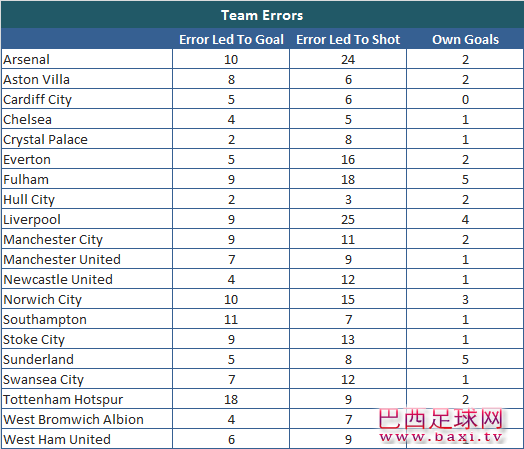Click Everton's error led to shot value 16
This screenshot has width=524, height=449.
(x=348, y=159)
